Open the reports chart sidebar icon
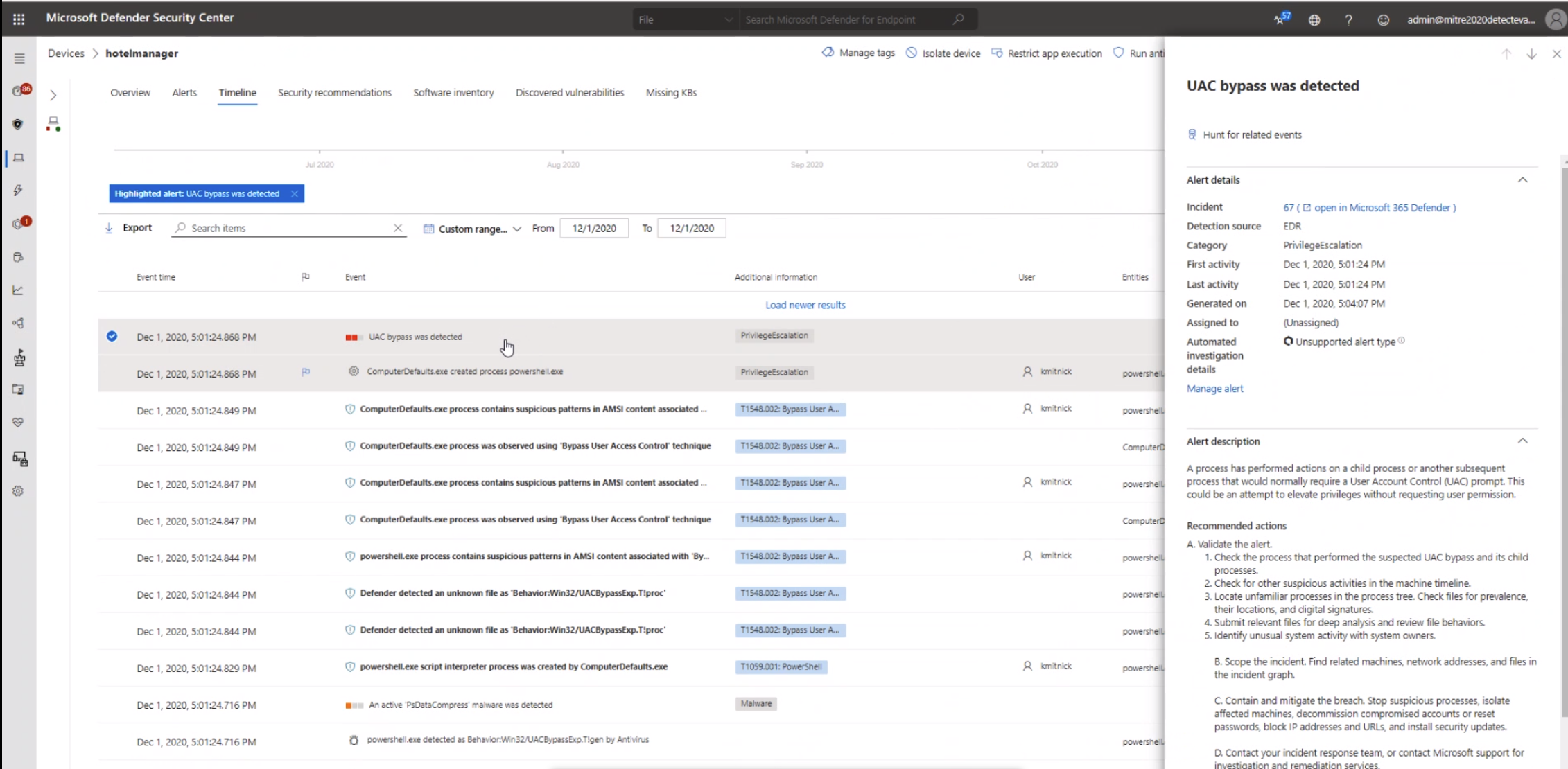 (x=18, y=290)
